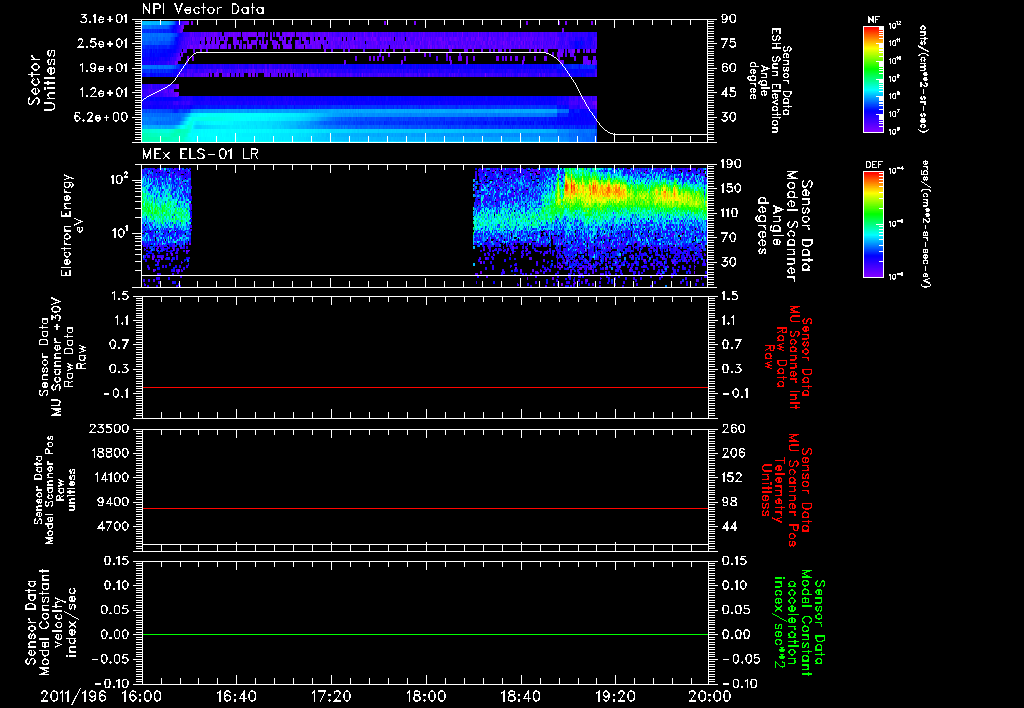Select the "NPI Vector Data" panel title

[x=203, y=9]
